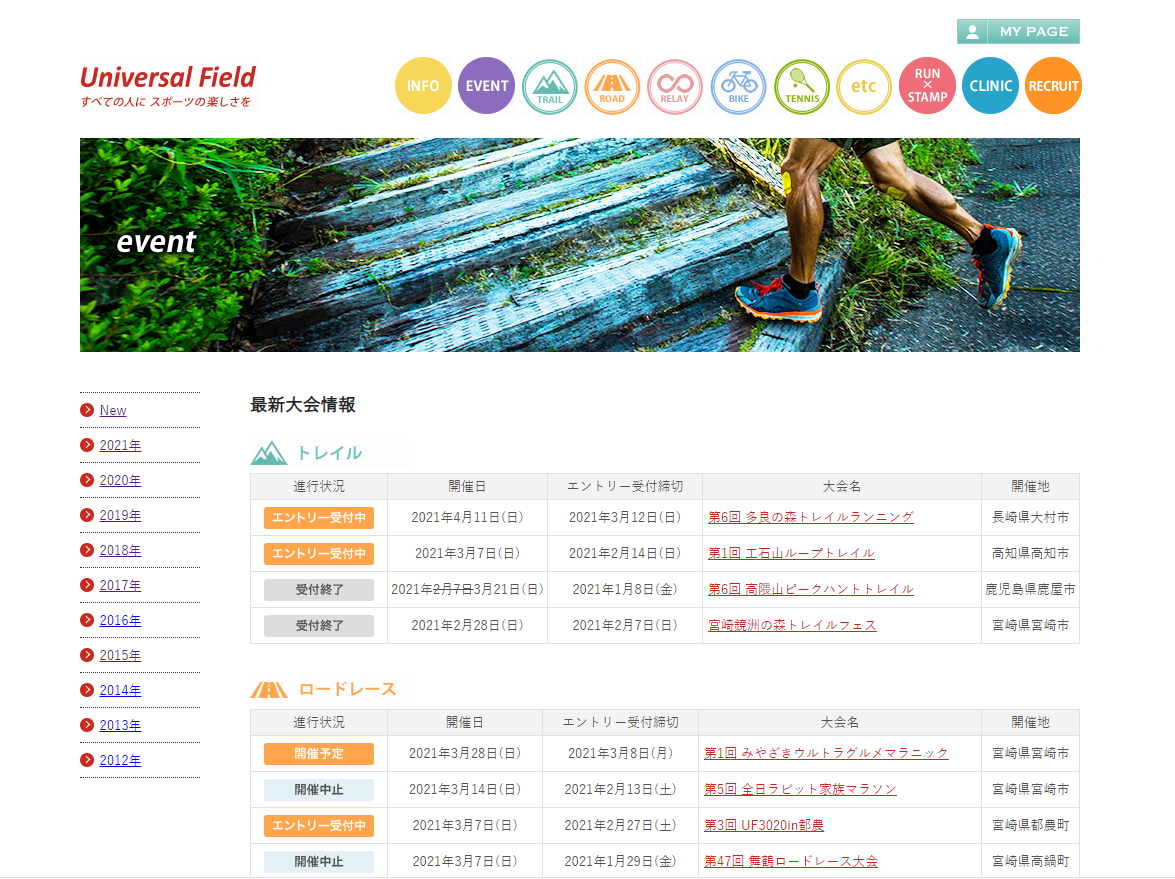Click the トレイル mountain section icon
The width and height of the screenshot is (1175, 879).
(269, 453)
